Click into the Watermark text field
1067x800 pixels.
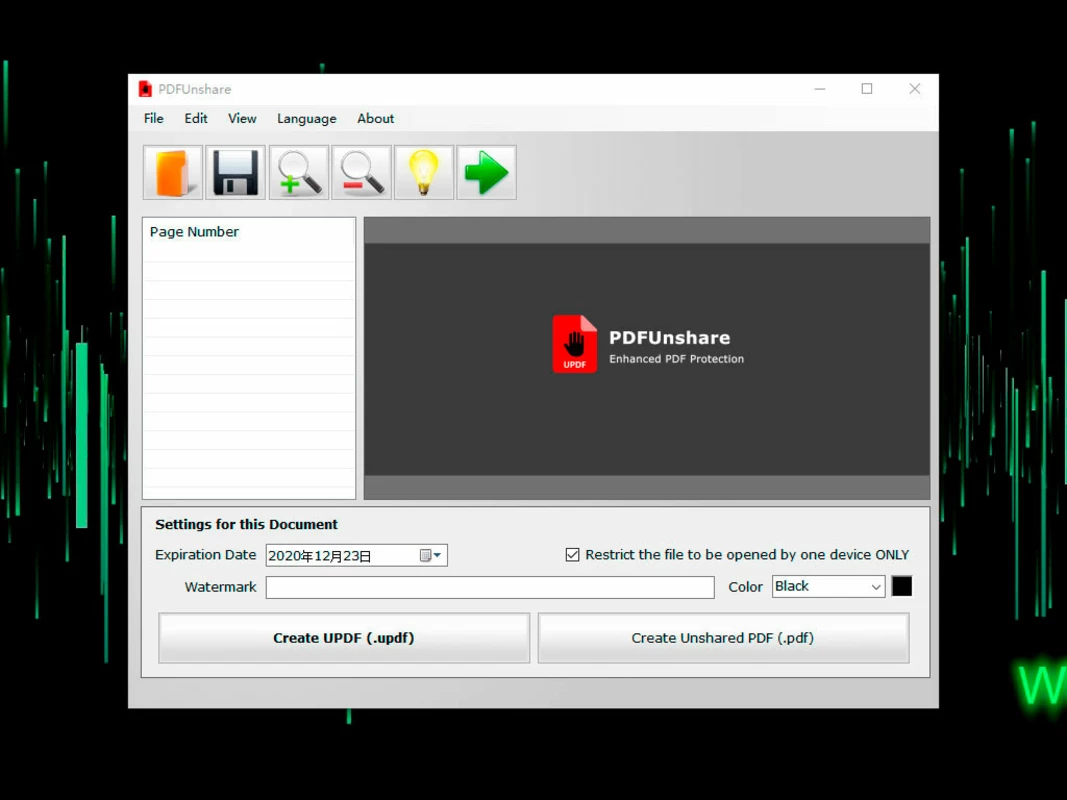pyautogui.click(x=490, y=587)
